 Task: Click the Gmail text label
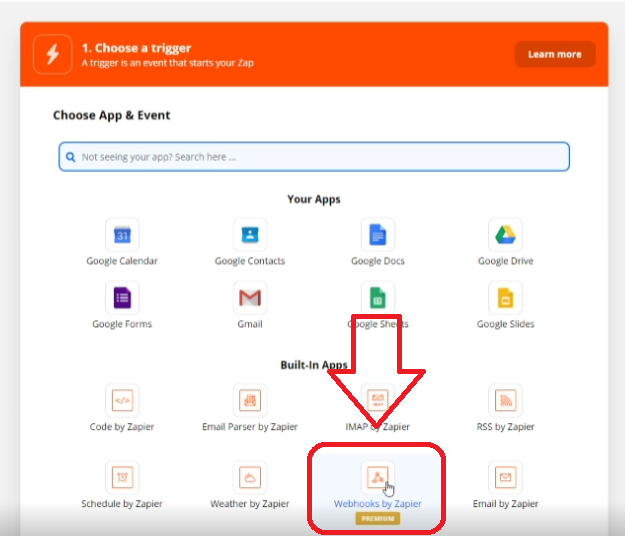250,324
